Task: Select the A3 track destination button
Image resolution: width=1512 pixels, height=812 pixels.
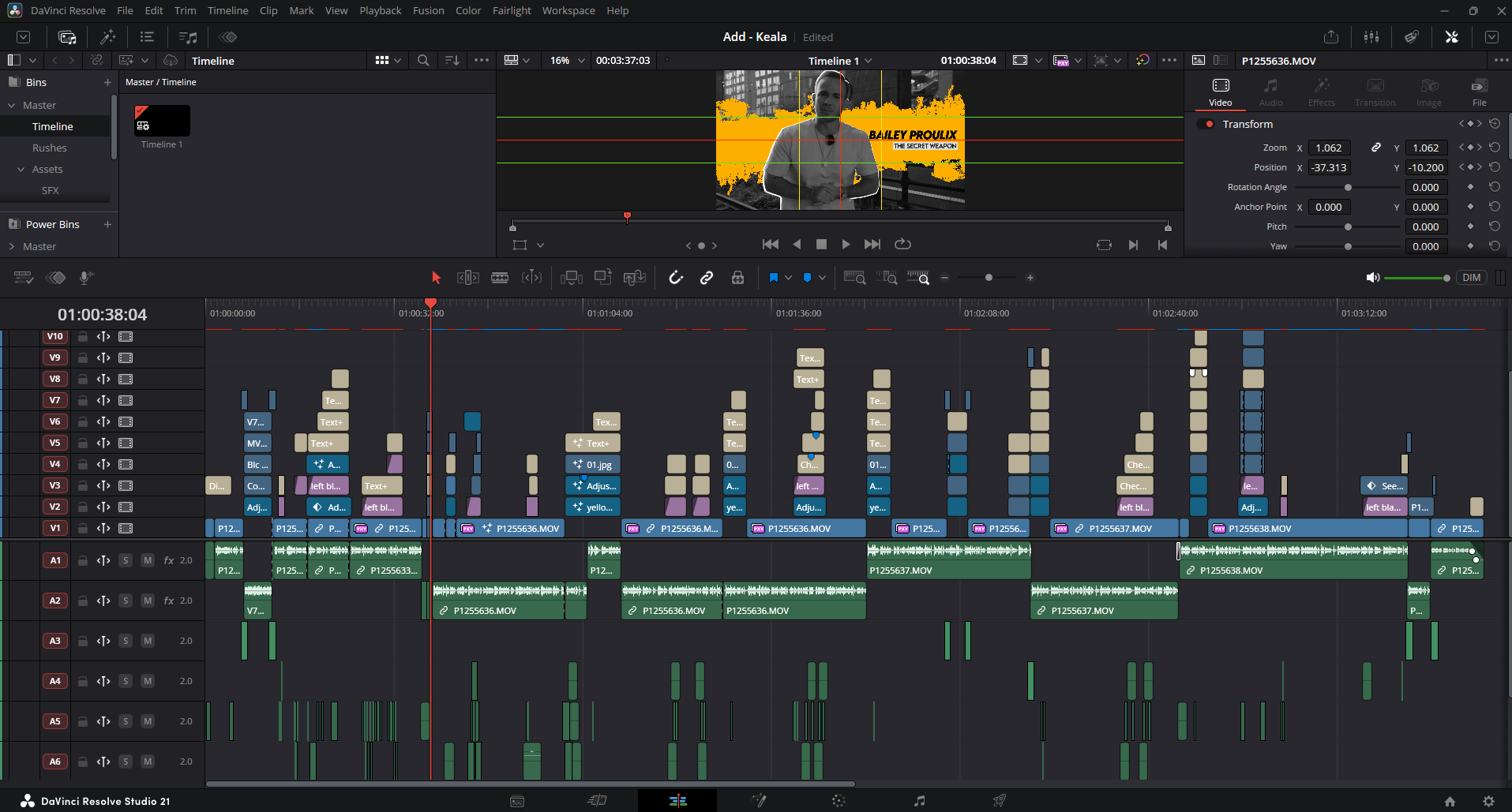Action: point(54,641)
